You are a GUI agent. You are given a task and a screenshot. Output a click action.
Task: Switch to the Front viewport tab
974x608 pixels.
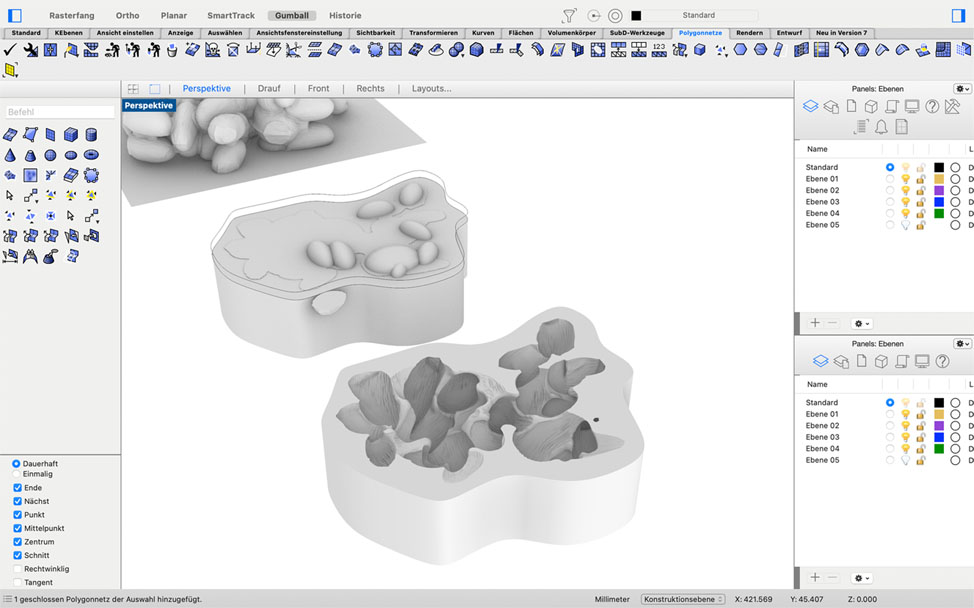(x=318, y=89)
